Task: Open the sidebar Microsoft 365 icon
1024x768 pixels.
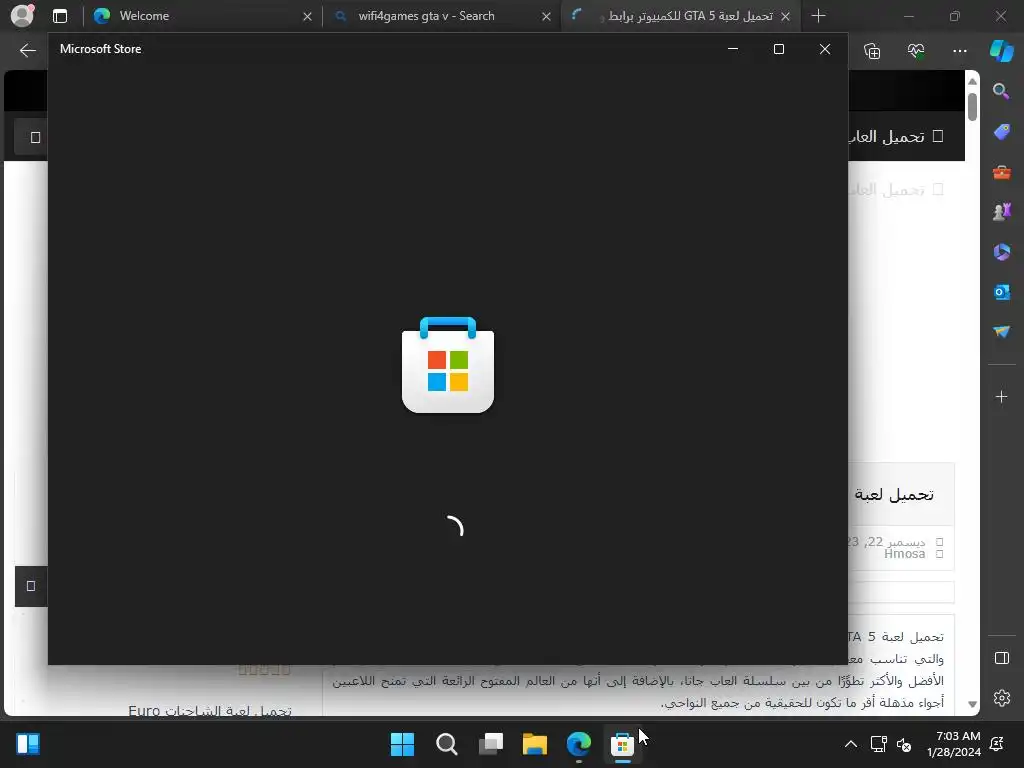Action: 1001,252
